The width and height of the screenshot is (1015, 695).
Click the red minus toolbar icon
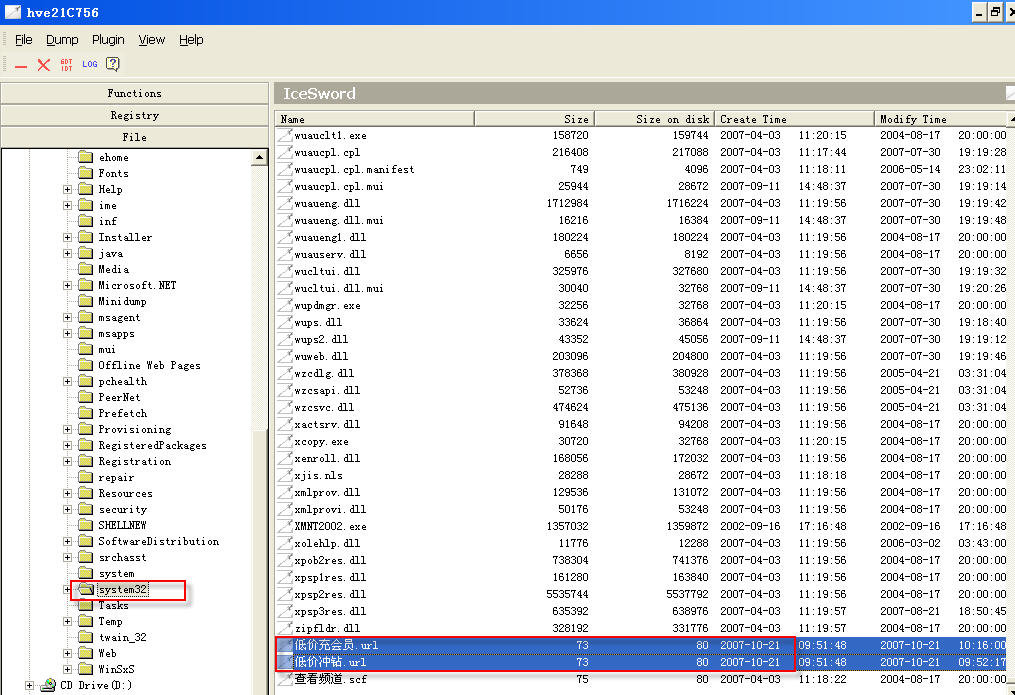pos(21,65)
